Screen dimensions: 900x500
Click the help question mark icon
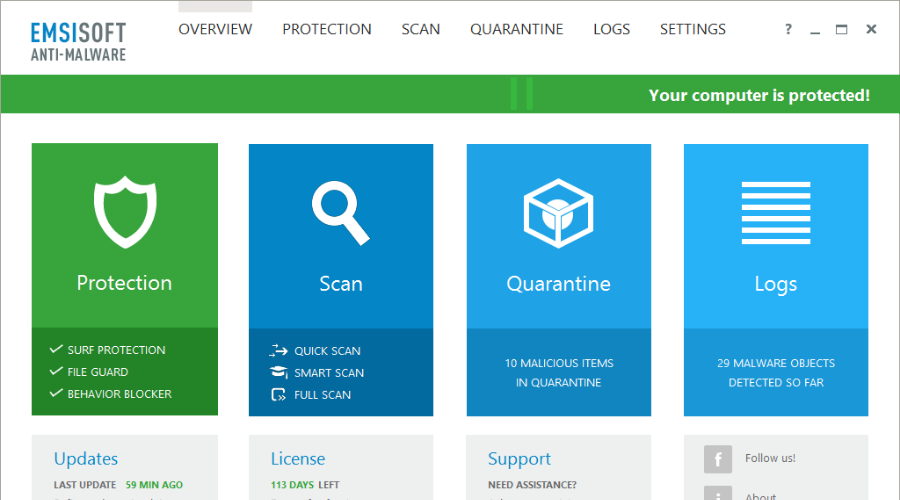[788, 29]
